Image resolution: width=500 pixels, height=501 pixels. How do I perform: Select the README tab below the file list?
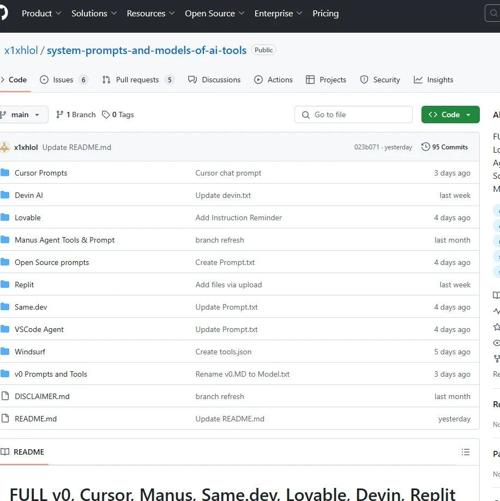coord(23,452)
